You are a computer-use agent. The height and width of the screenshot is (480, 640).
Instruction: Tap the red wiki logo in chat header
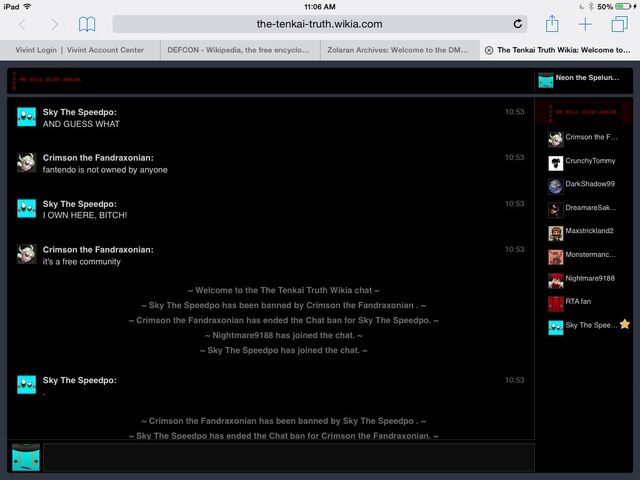(47, 80)
